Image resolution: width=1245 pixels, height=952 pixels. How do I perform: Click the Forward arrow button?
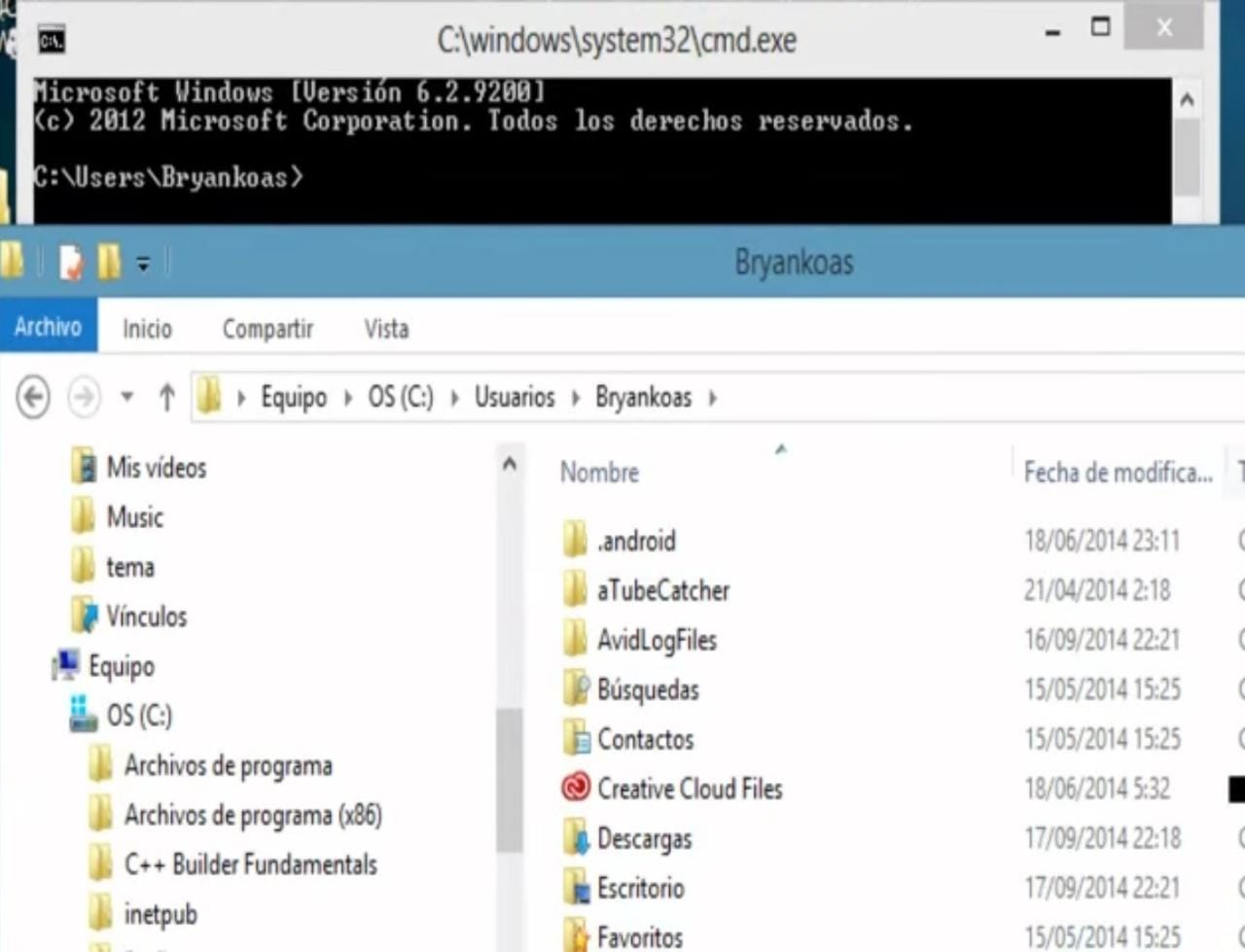pyautogui.click(x=84, y=397)
